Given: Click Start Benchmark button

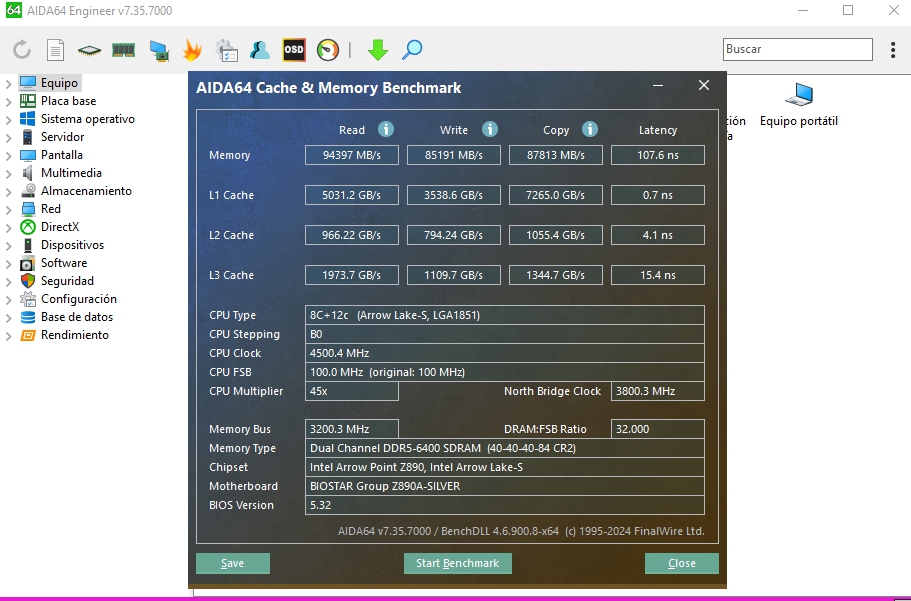Looking at the screenshot, I should point(457,563).
